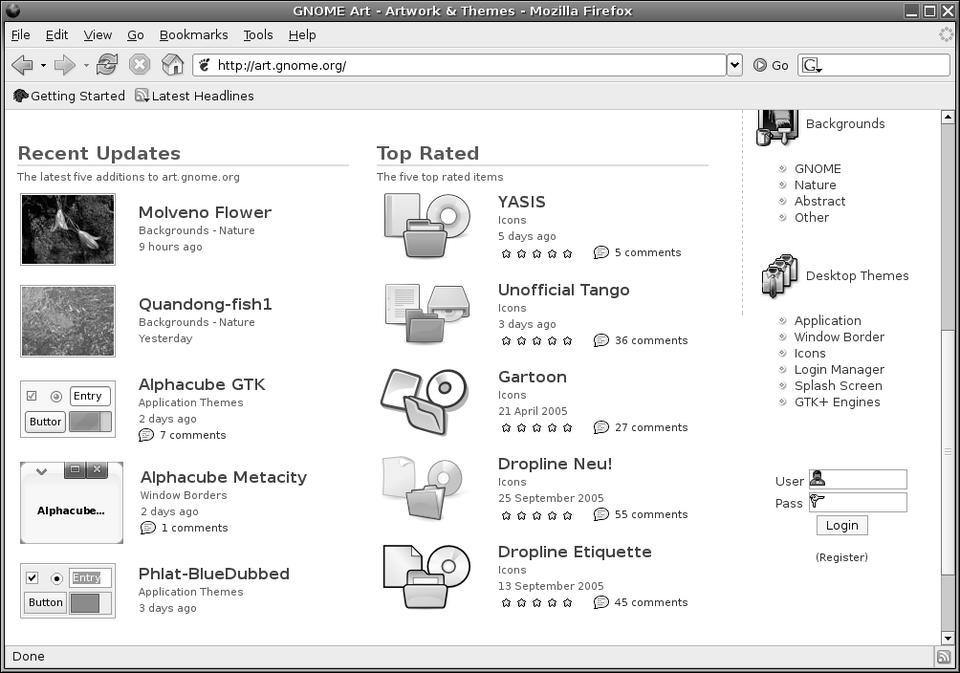The image size is (960, 673).
Task: Click the Google search input box
Action: coord(874,65)
